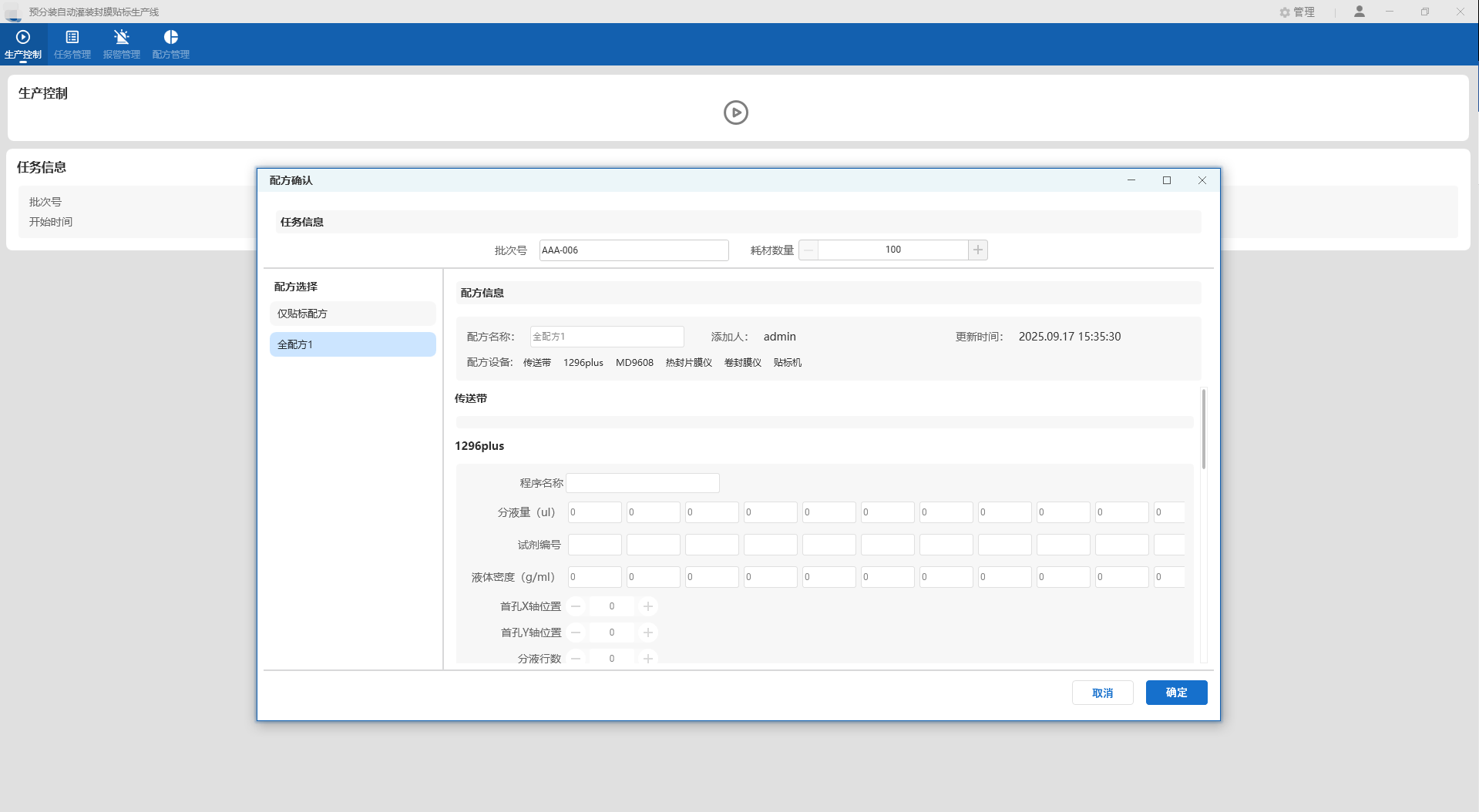Increase 耗材数量 with the plus button
This screenshot has width=1479, height=812.
pos(978,250)
